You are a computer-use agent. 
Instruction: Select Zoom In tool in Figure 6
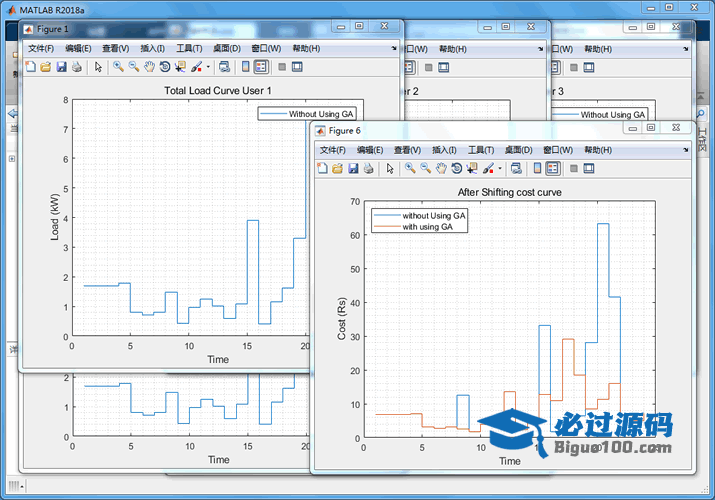click(x=409, y=168)
